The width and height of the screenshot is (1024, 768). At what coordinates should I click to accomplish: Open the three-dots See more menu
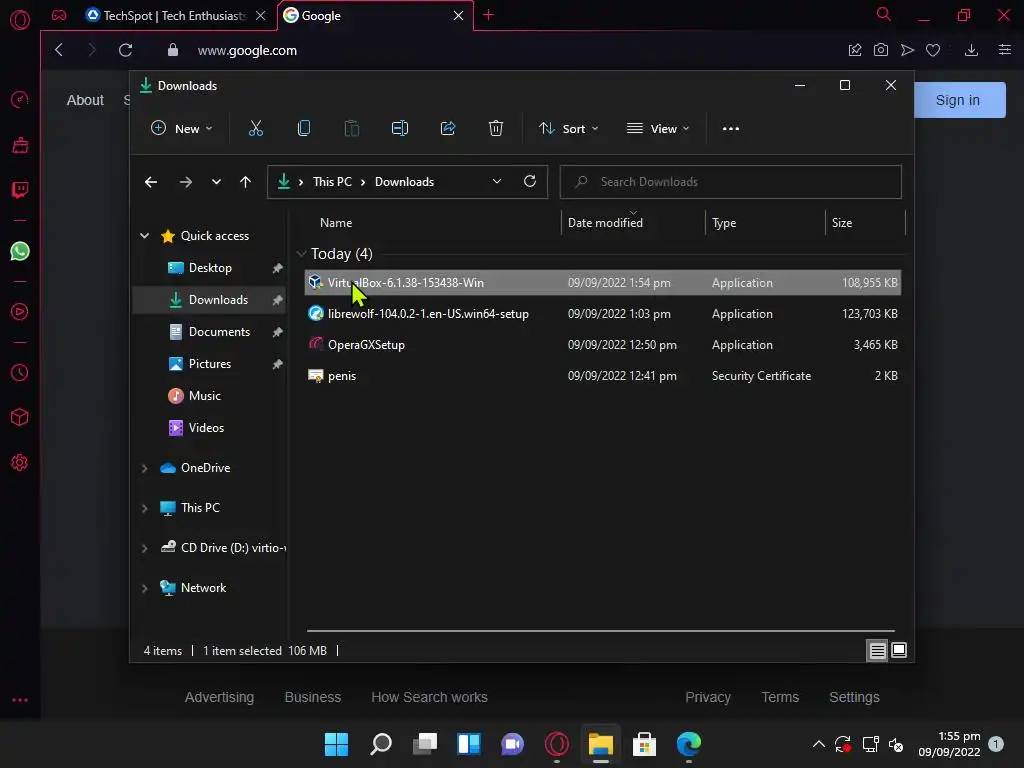[731, 129]
